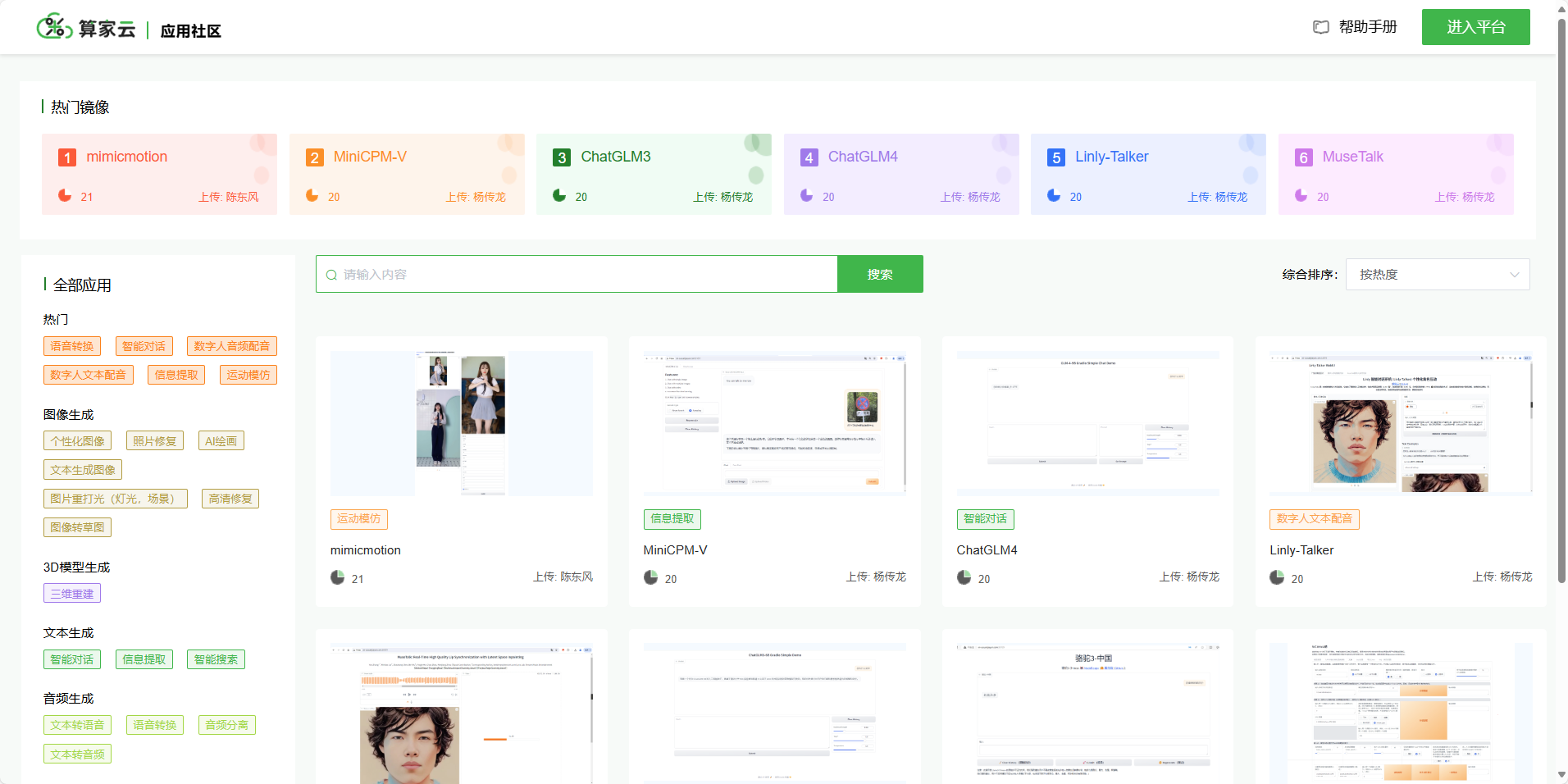Click the scrollbar down arrow
1568x784 pixels.
click(1561, 775)
